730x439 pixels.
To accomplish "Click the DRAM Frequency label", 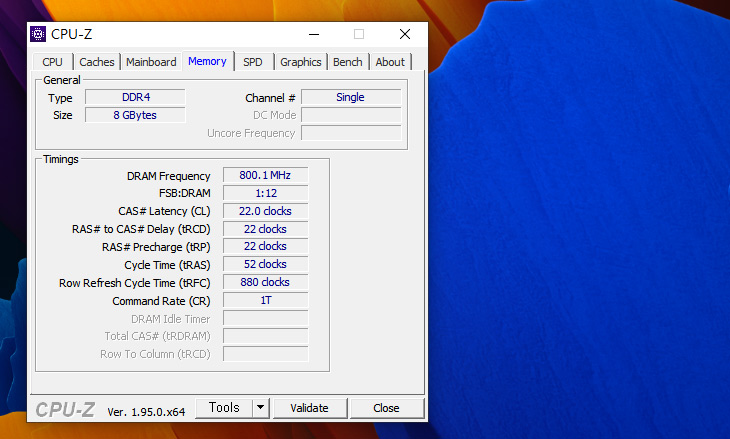I will (169, 176).
